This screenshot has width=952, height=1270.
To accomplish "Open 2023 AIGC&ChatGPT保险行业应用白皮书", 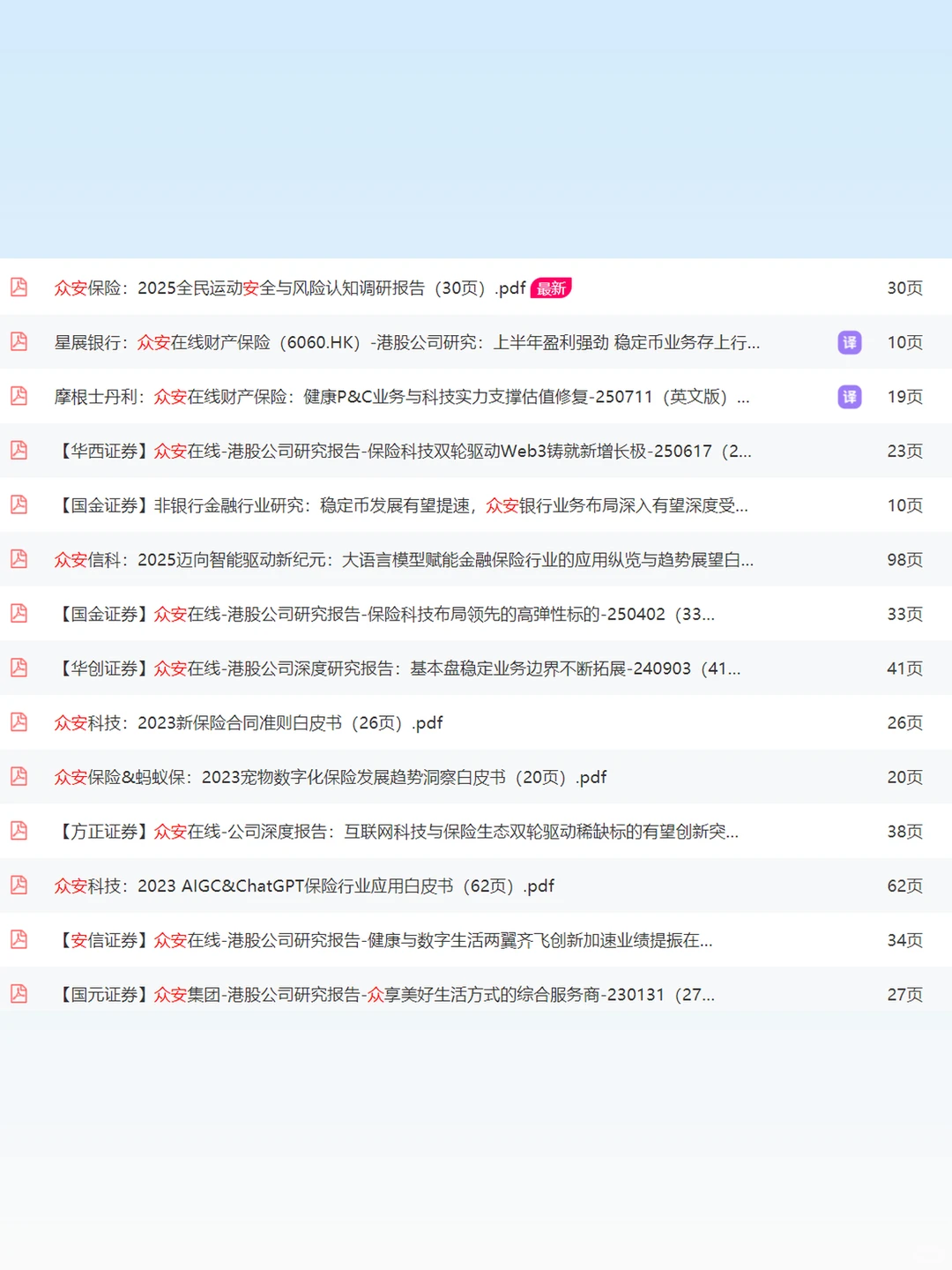I will [x=304, y=885].
